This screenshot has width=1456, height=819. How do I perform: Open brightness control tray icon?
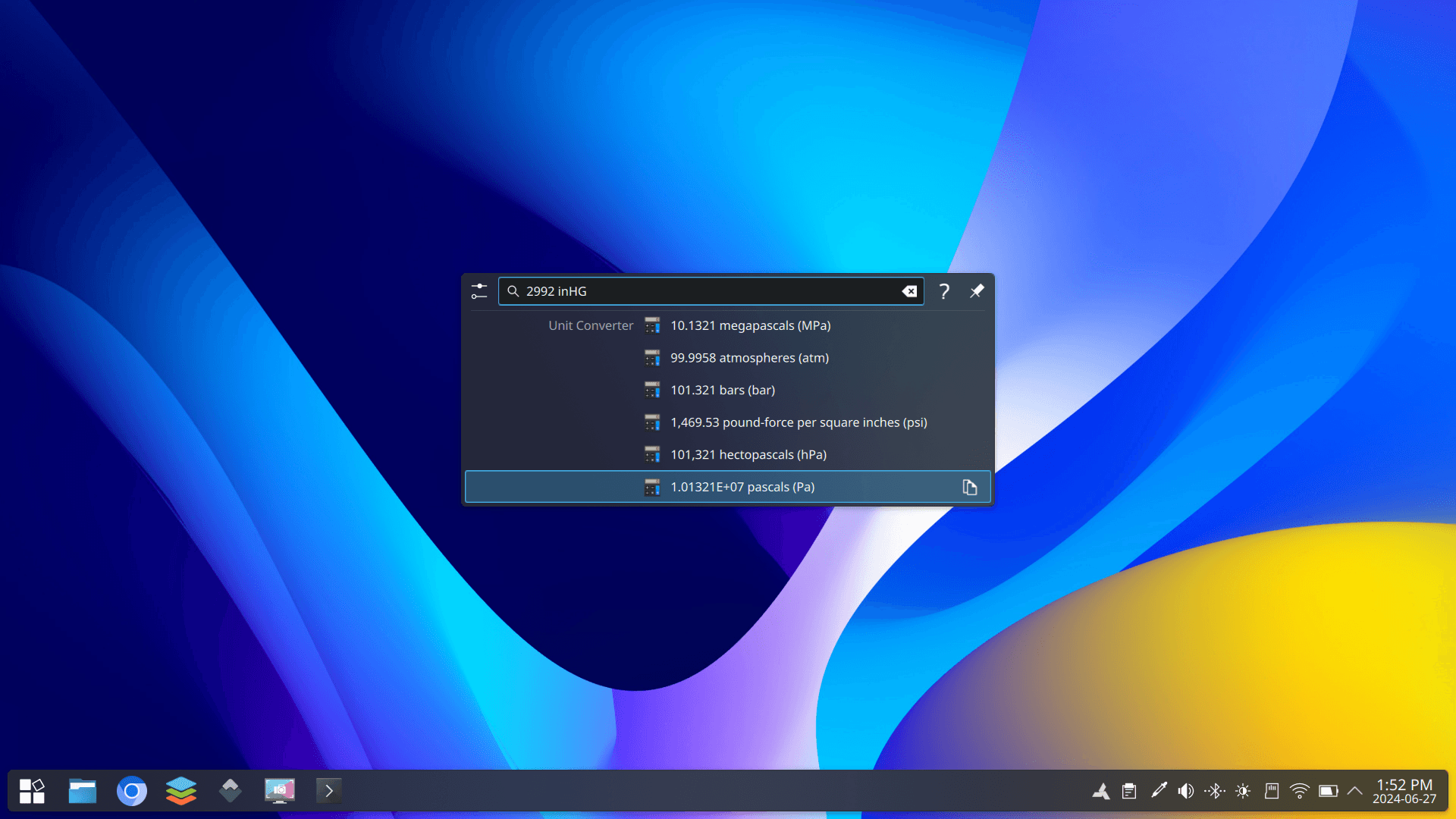click(1243, 791)
